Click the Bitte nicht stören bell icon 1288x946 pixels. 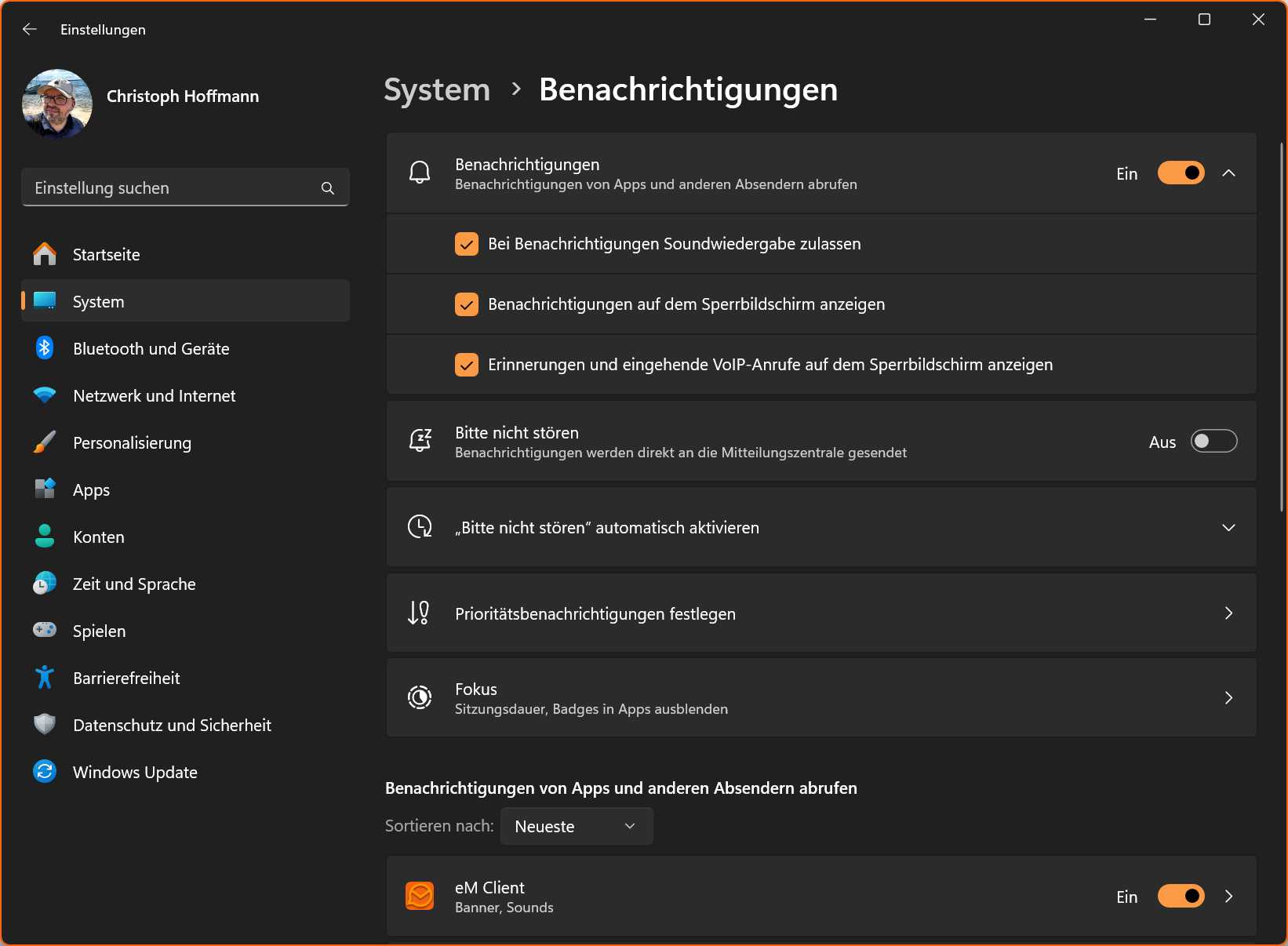420,441
